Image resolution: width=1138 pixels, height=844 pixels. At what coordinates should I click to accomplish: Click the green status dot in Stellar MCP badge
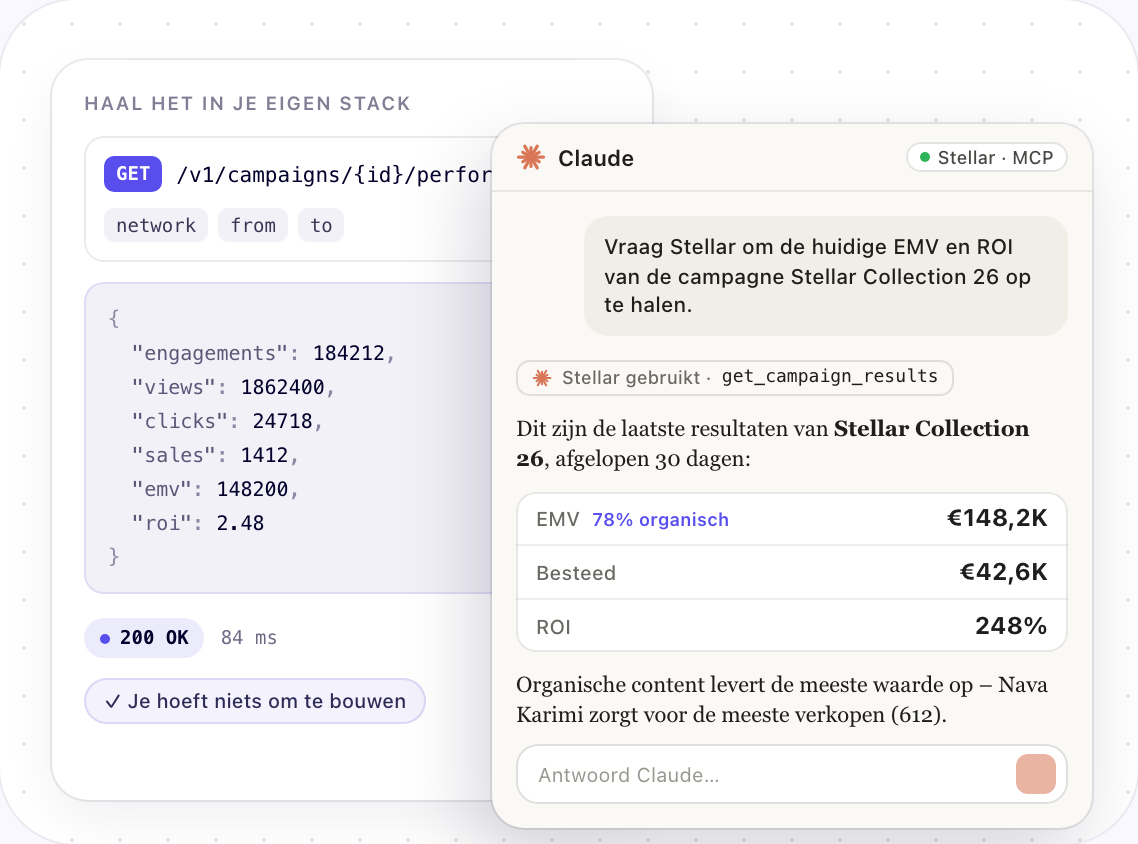[x=925, y=157]
